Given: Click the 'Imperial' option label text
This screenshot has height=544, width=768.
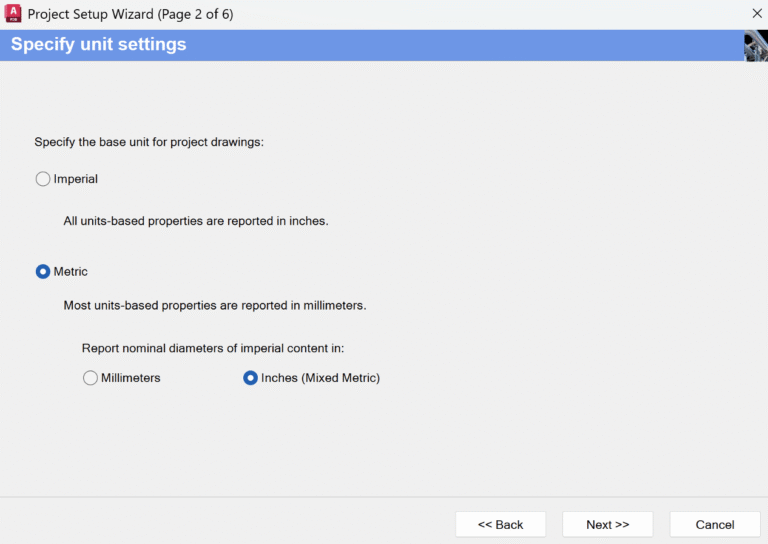Looking at the screenshot, I should [76, 179].
